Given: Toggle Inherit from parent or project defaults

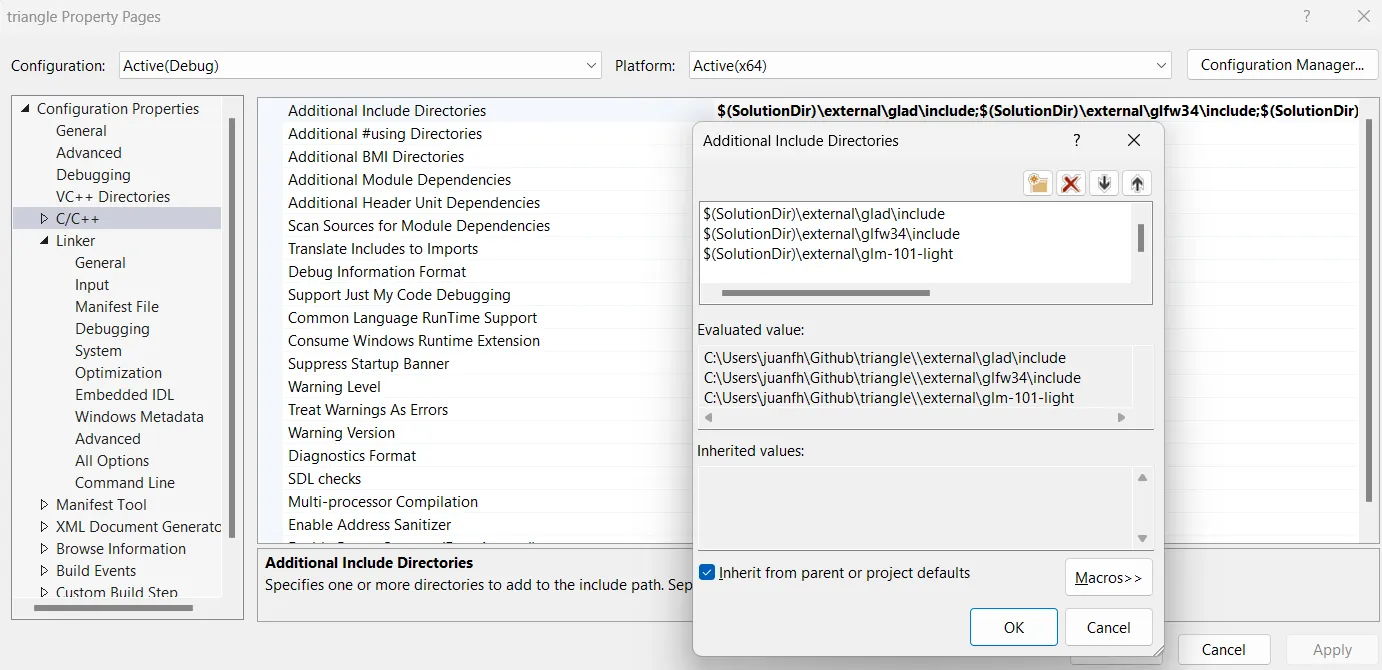Looking at the screenshot, I should tap(708, 573).
